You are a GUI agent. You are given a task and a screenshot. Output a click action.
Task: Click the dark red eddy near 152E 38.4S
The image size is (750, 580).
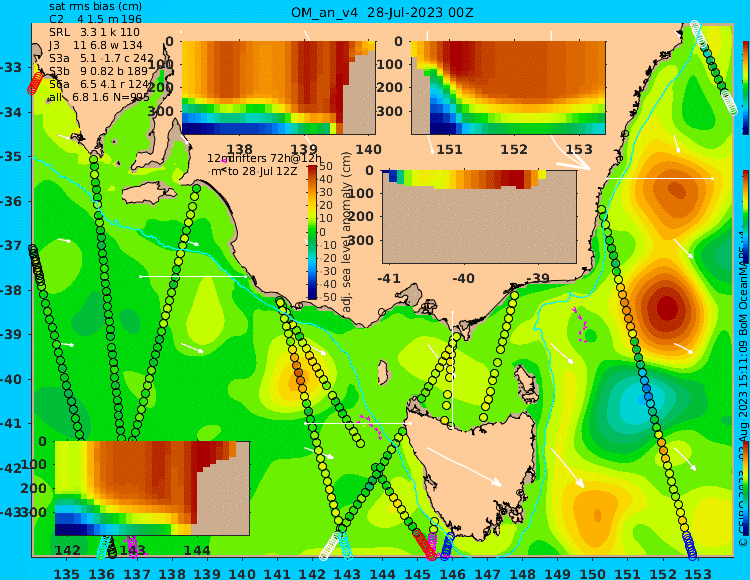click(667, 307)
